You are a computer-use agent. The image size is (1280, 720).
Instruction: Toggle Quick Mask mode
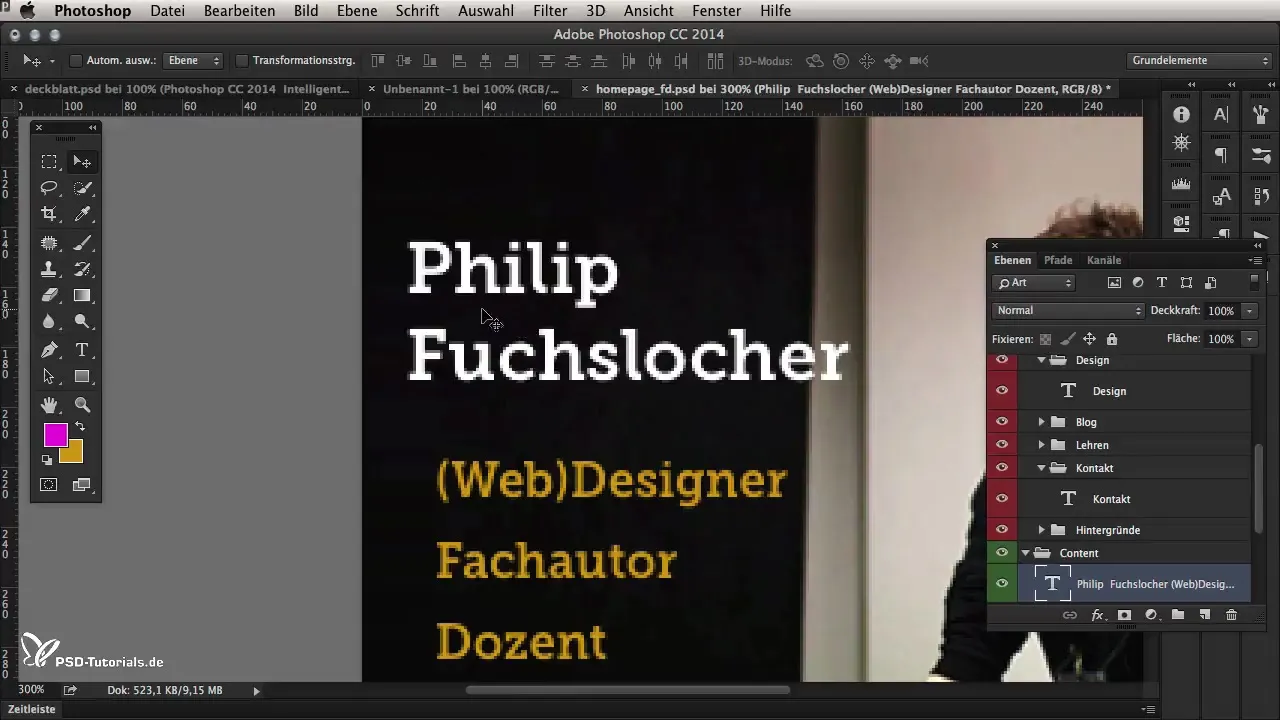point(49,484)
